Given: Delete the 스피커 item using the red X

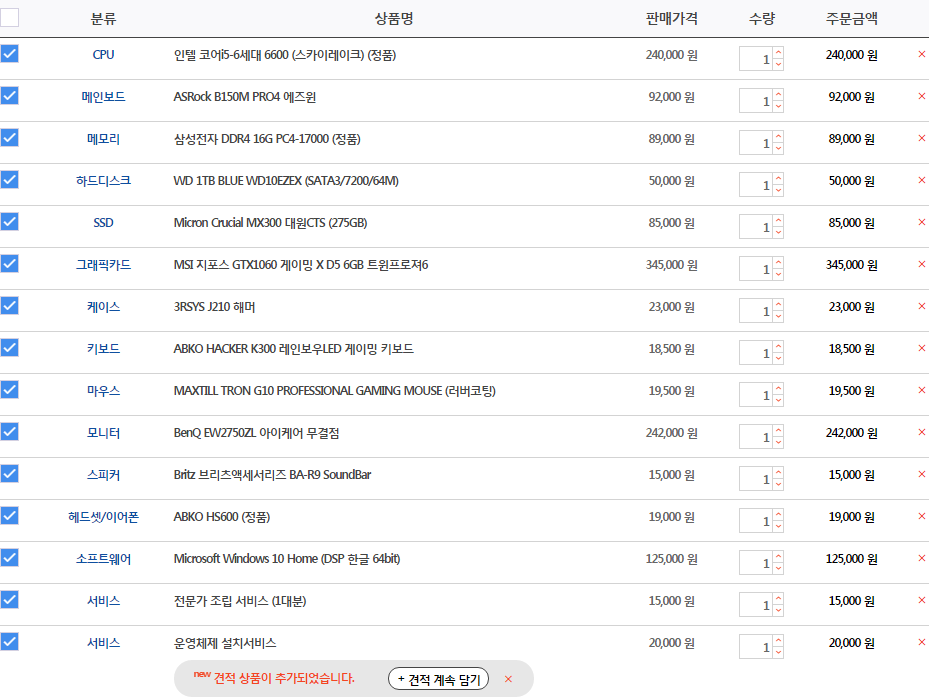Looking at the screenshot, I should point(921,474).
